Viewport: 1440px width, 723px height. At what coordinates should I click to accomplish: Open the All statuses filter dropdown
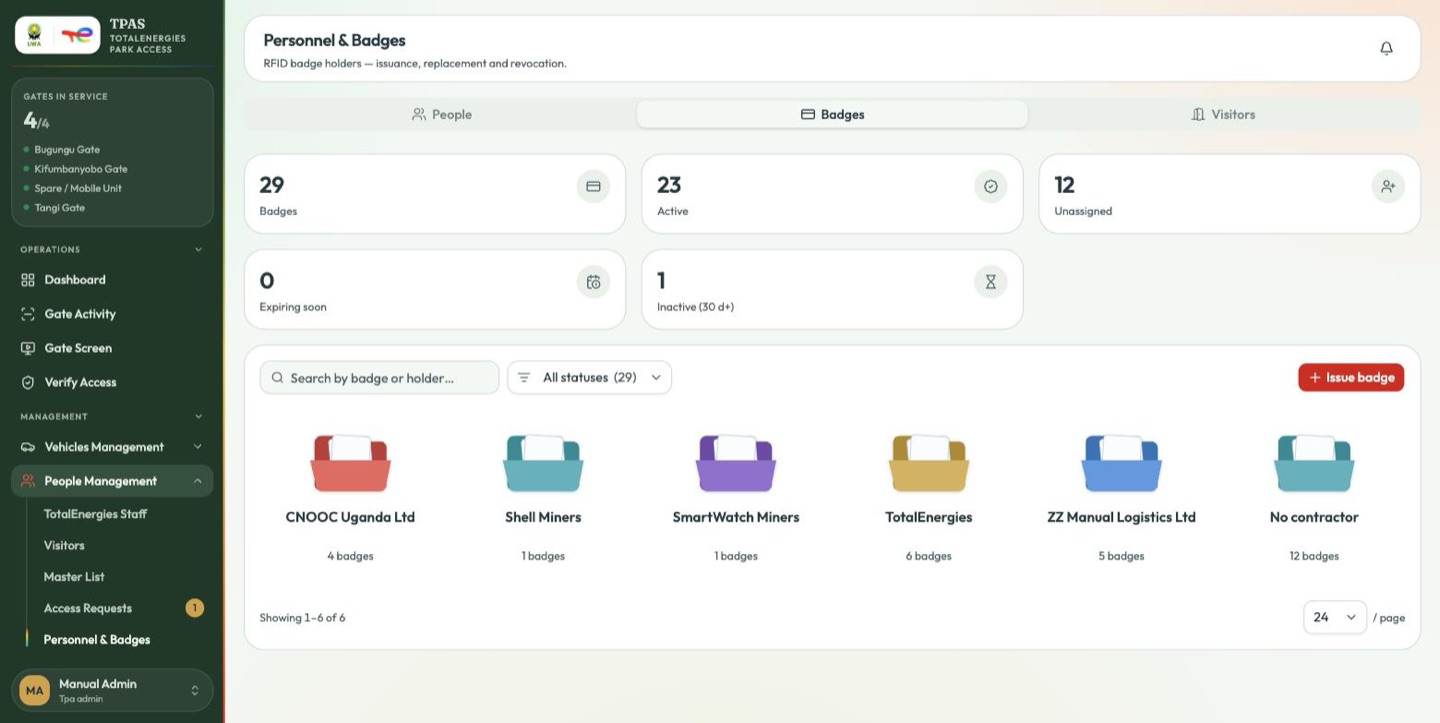590,378
